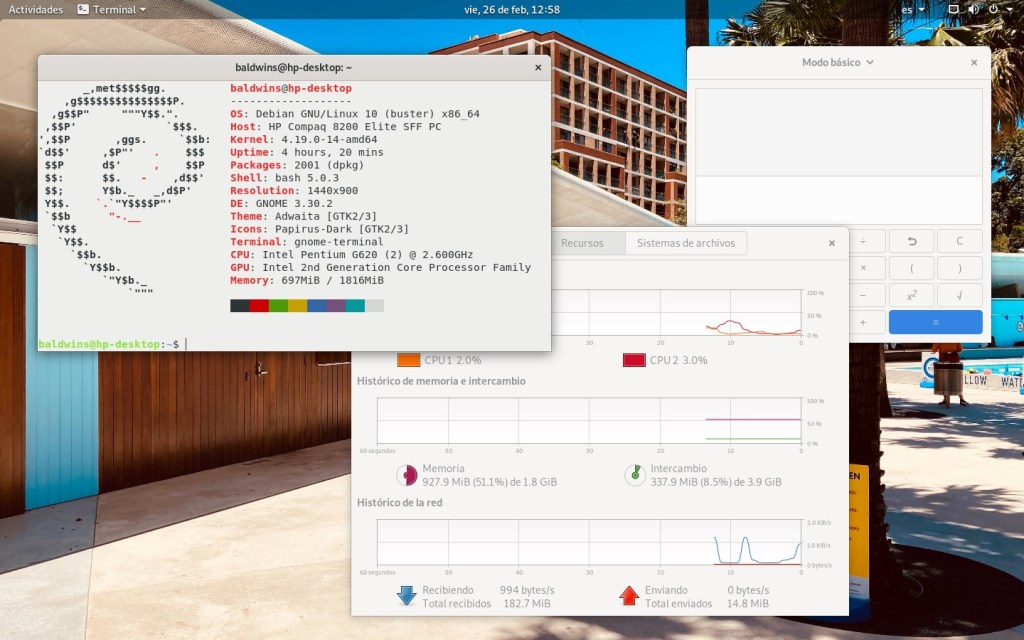The height and width of the screenshot is (640, 1024).
Task: Click the undo button in calculator
Action: coord(910,241)
